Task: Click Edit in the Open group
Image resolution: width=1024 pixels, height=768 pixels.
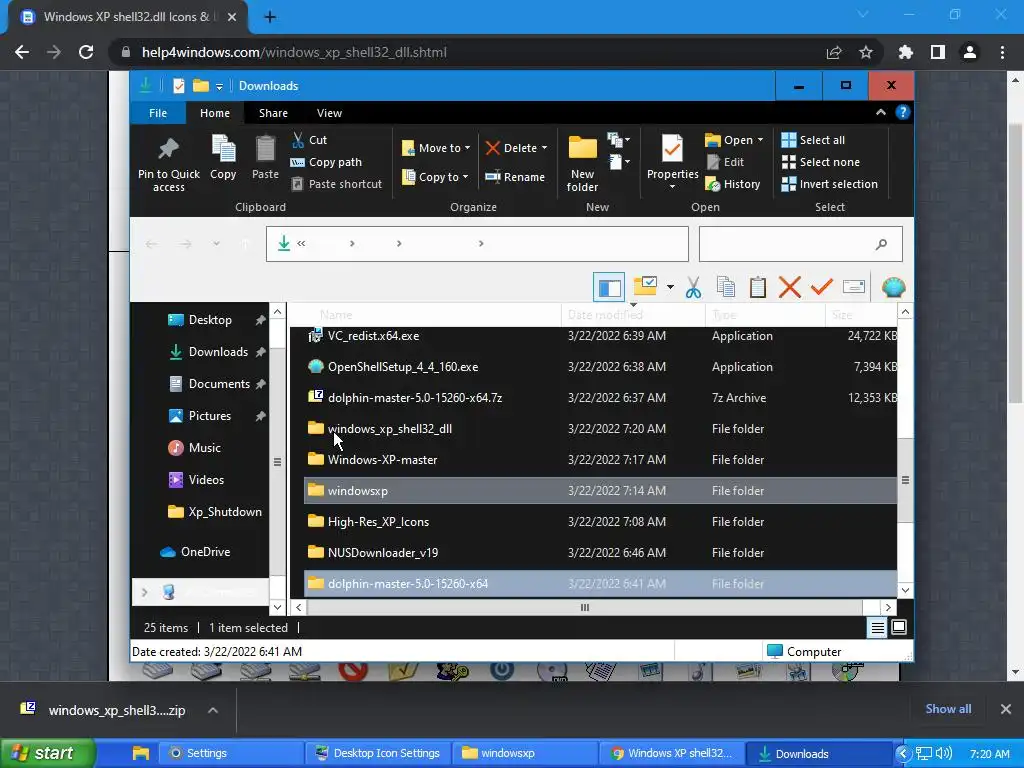Action: [x=725, y=162]
